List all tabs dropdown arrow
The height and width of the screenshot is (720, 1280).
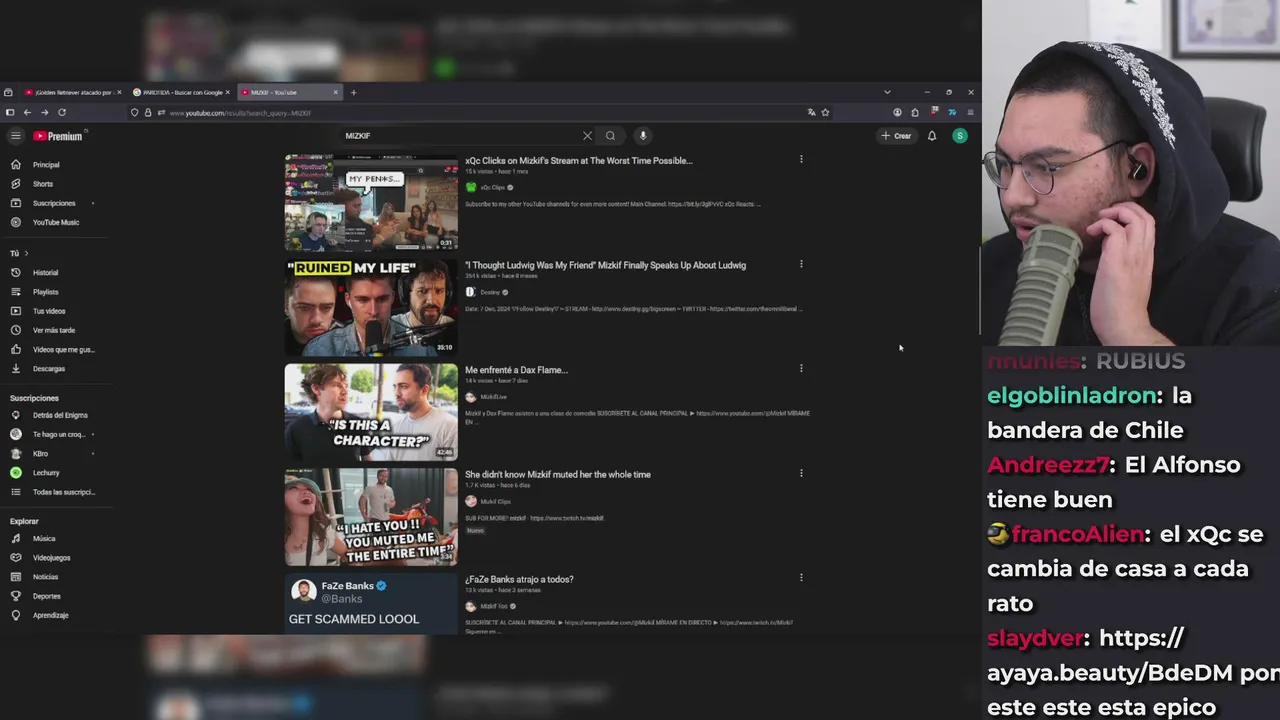coord(887,92)
